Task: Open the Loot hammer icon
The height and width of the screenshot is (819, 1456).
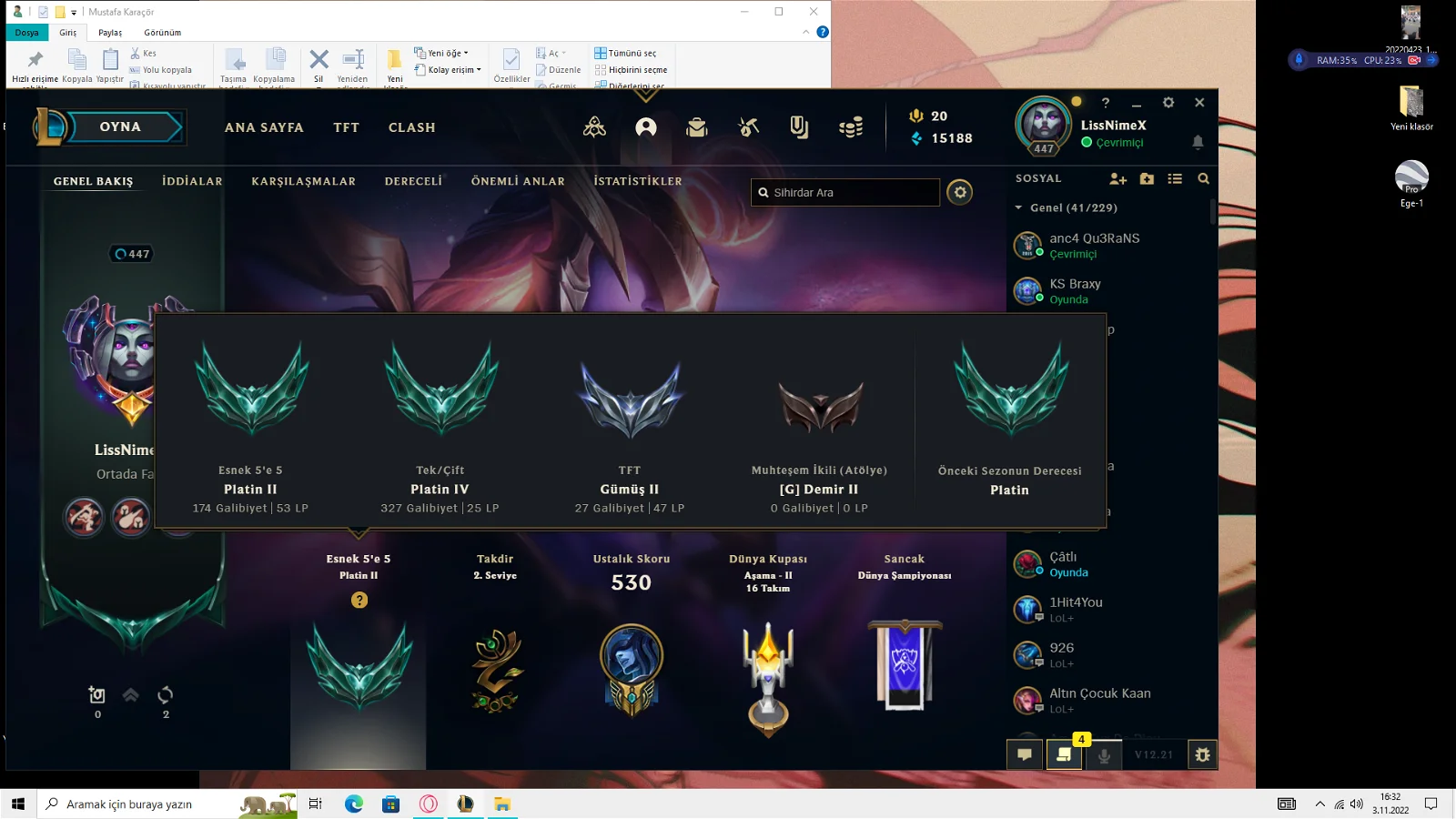Action: point(748,127)
